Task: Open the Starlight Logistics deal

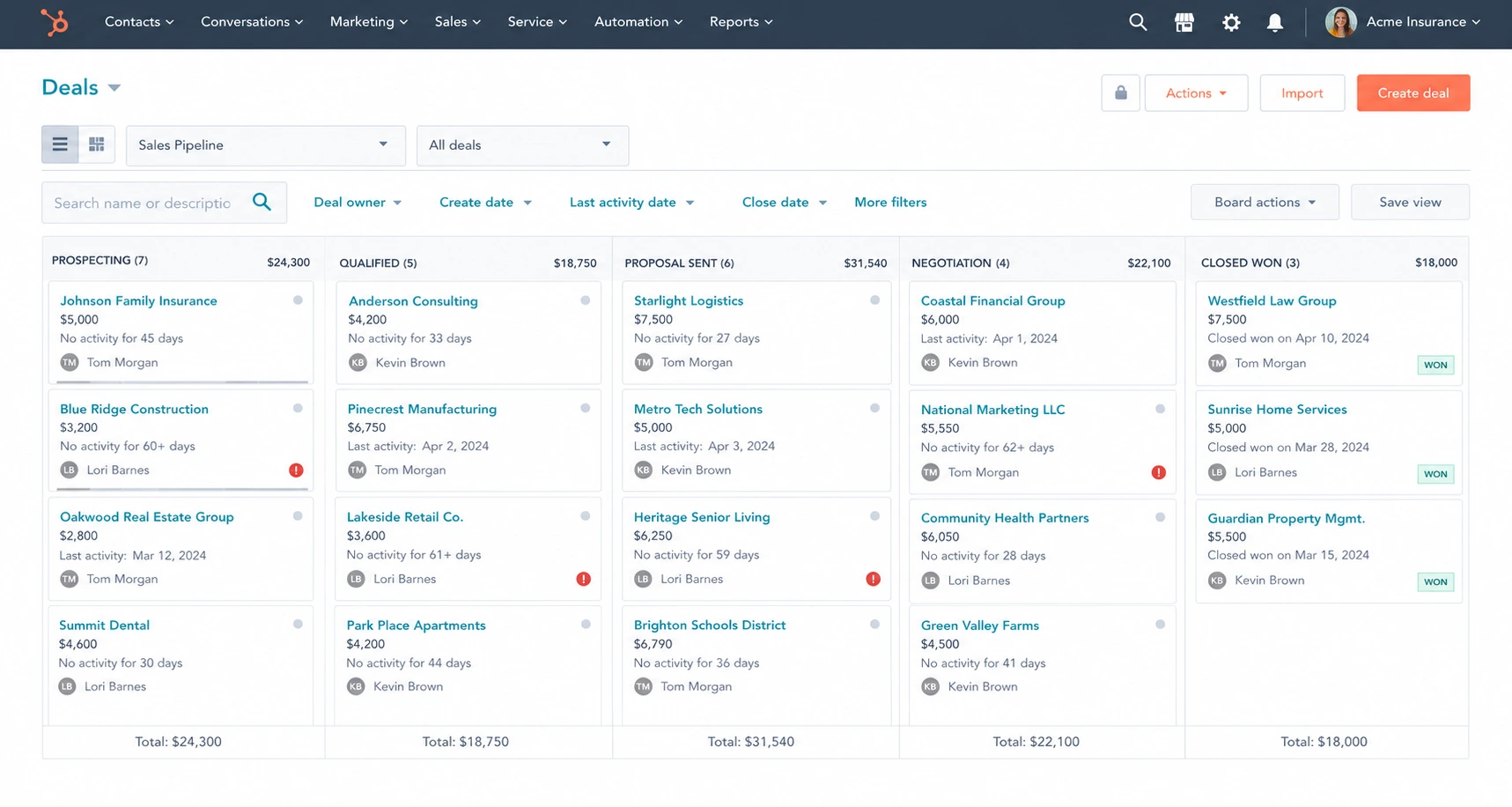Action: 689,300
